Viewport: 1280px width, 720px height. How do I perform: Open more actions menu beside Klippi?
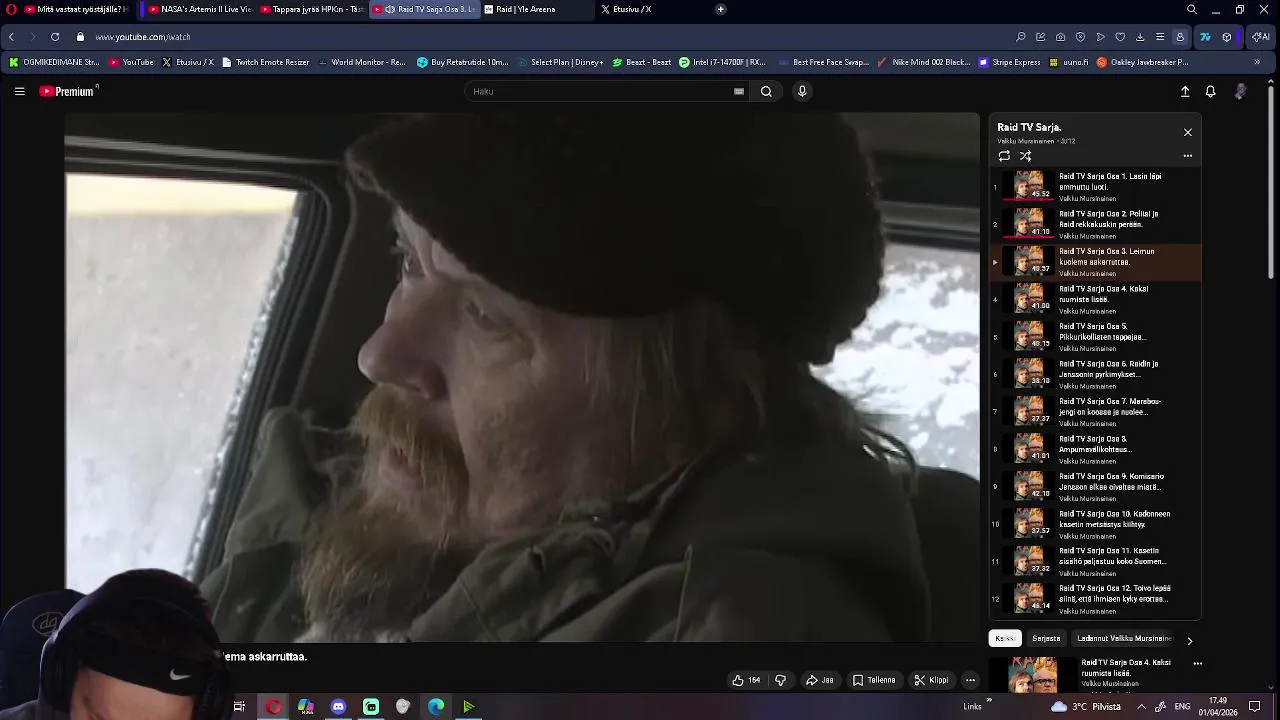point(970,680)
